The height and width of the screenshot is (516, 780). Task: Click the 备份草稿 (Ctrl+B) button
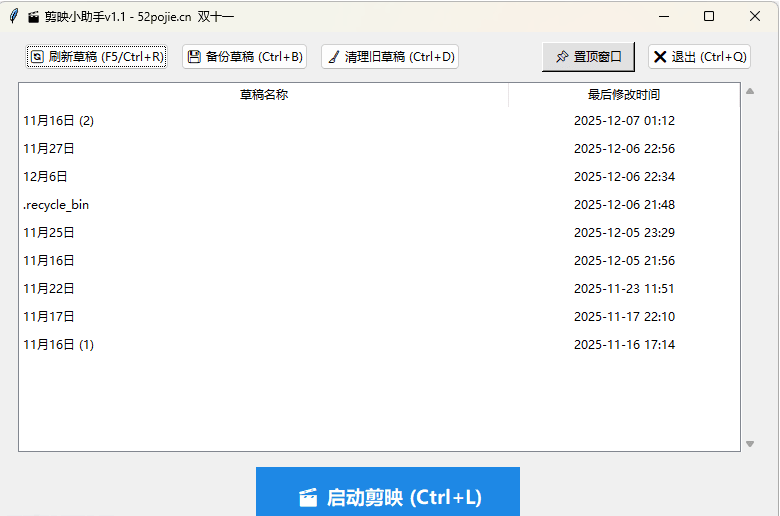[244, 57]
